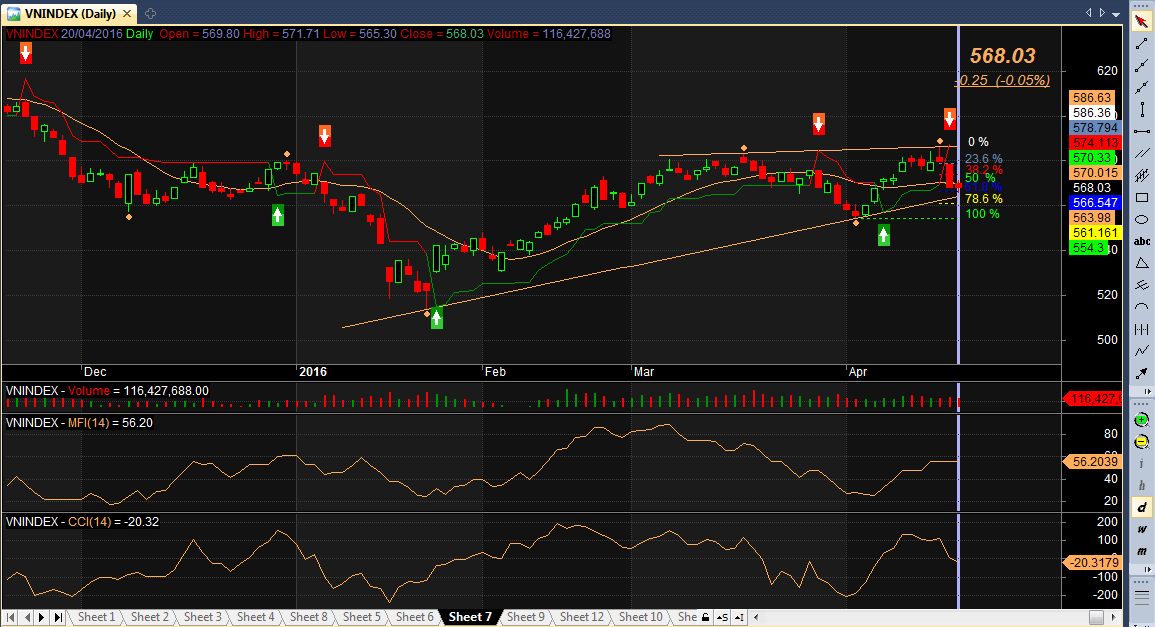Click the yellow zoom out icon
Image resolution: width=1155 pixels, height=627 pixels.
click(1142, 442)
